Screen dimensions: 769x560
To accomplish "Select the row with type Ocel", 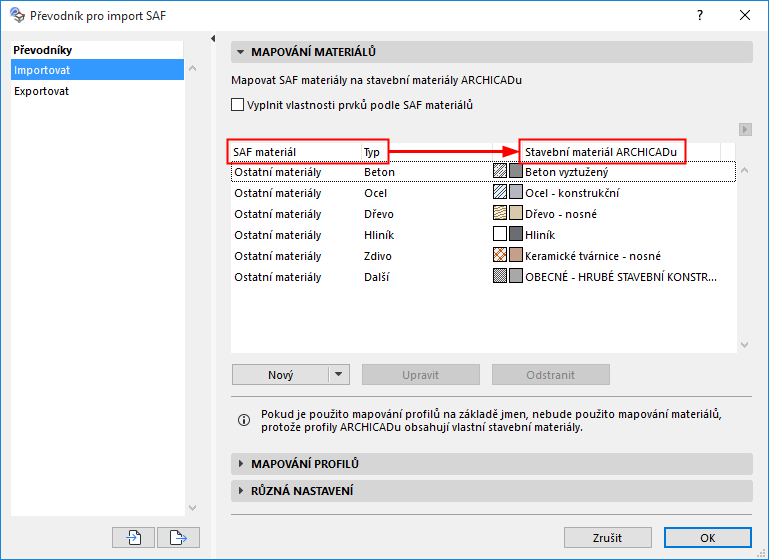I will (483, 193).
